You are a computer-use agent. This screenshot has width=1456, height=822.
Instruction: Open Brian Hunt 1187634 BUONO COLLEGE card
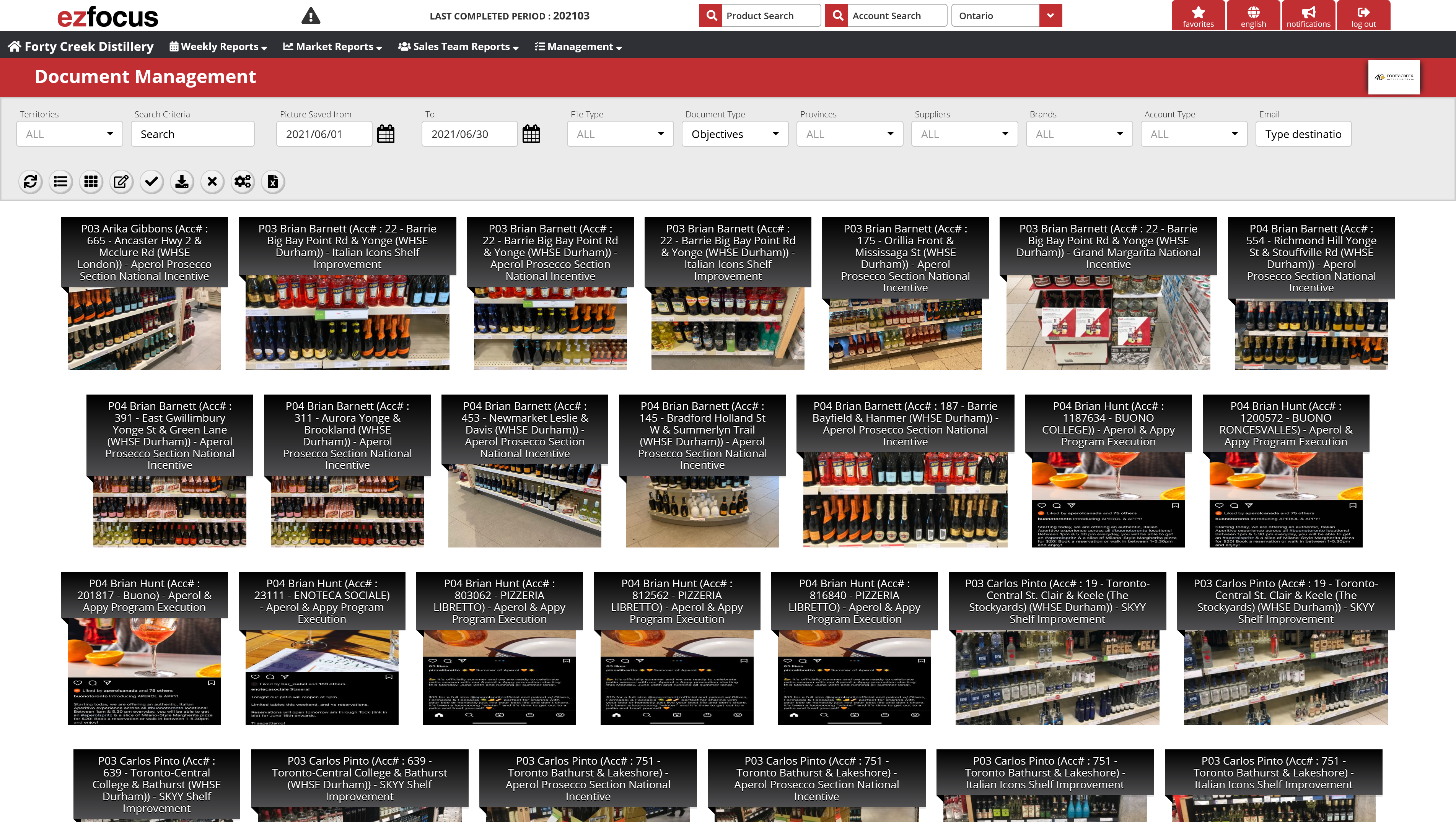[x=1108, y=471]
